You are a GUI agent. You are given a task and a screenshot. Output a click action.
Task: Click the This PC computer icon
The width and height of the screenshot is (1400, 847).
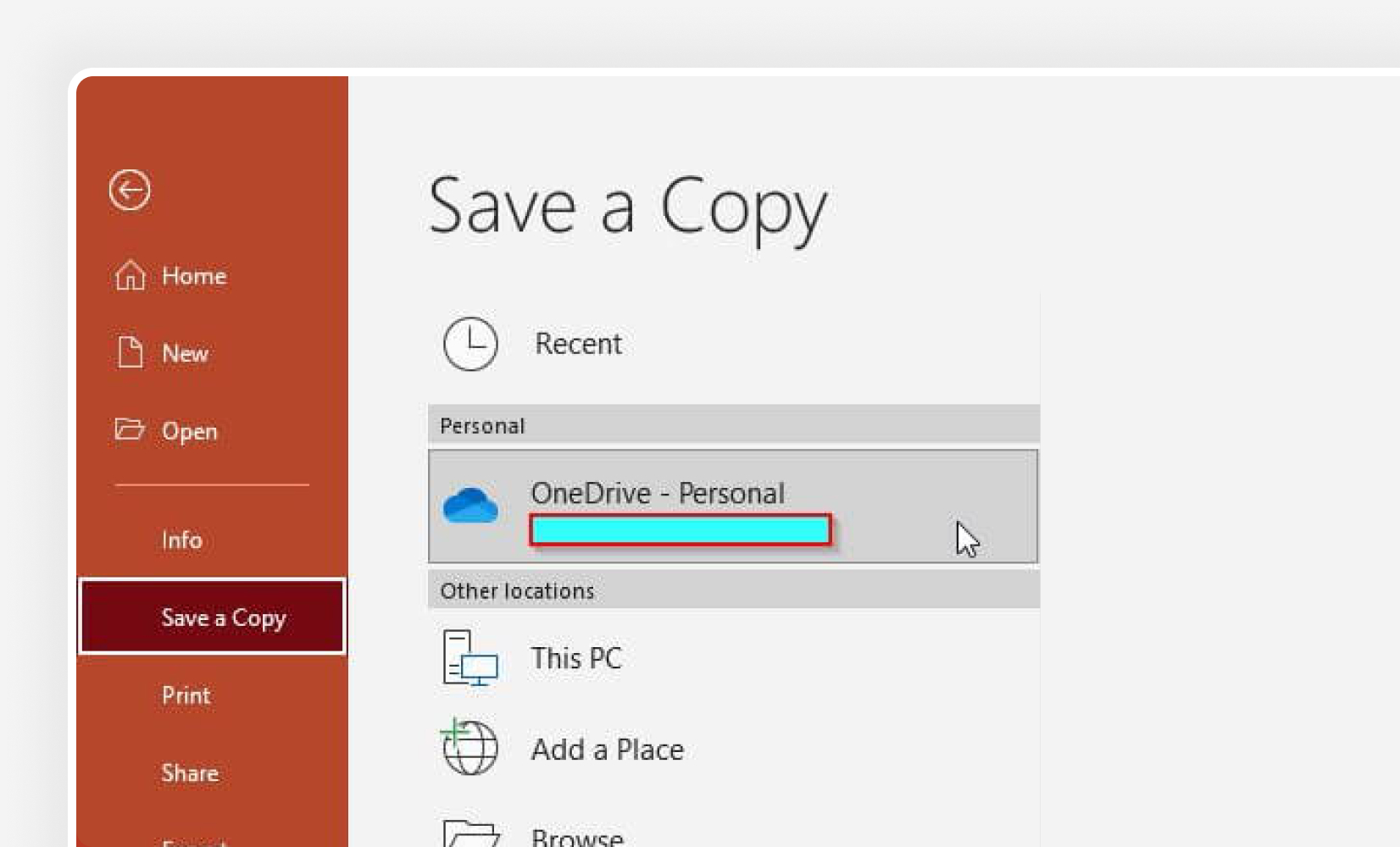470,658
